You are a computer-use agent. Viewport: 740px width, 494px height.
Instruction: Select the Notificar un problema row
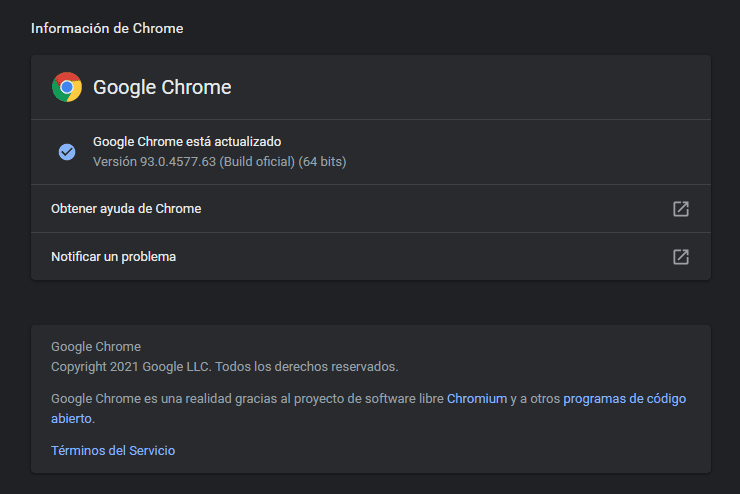coord(370,257)
